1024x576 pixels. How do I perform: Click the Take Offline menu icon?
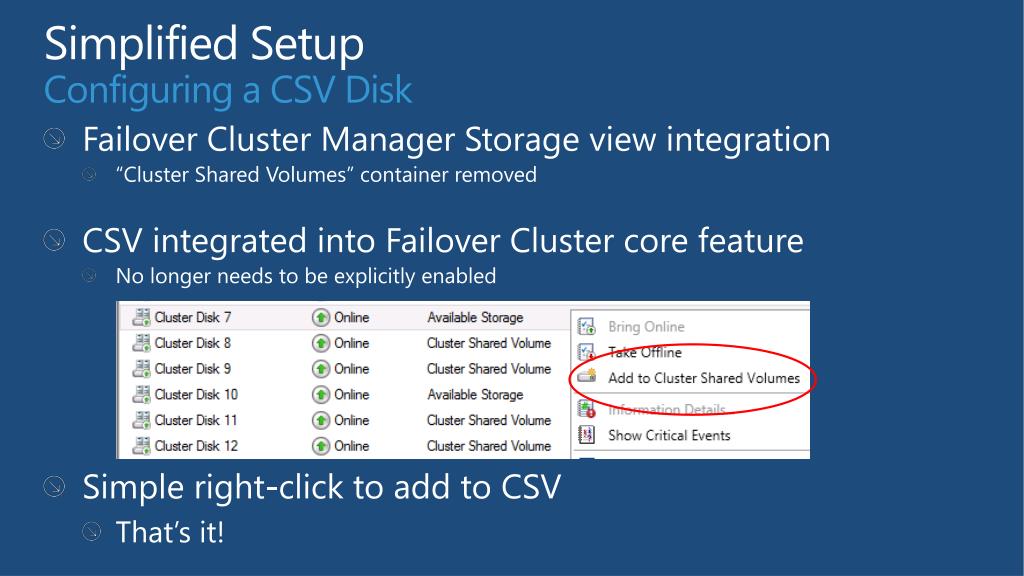coord(586,353)
